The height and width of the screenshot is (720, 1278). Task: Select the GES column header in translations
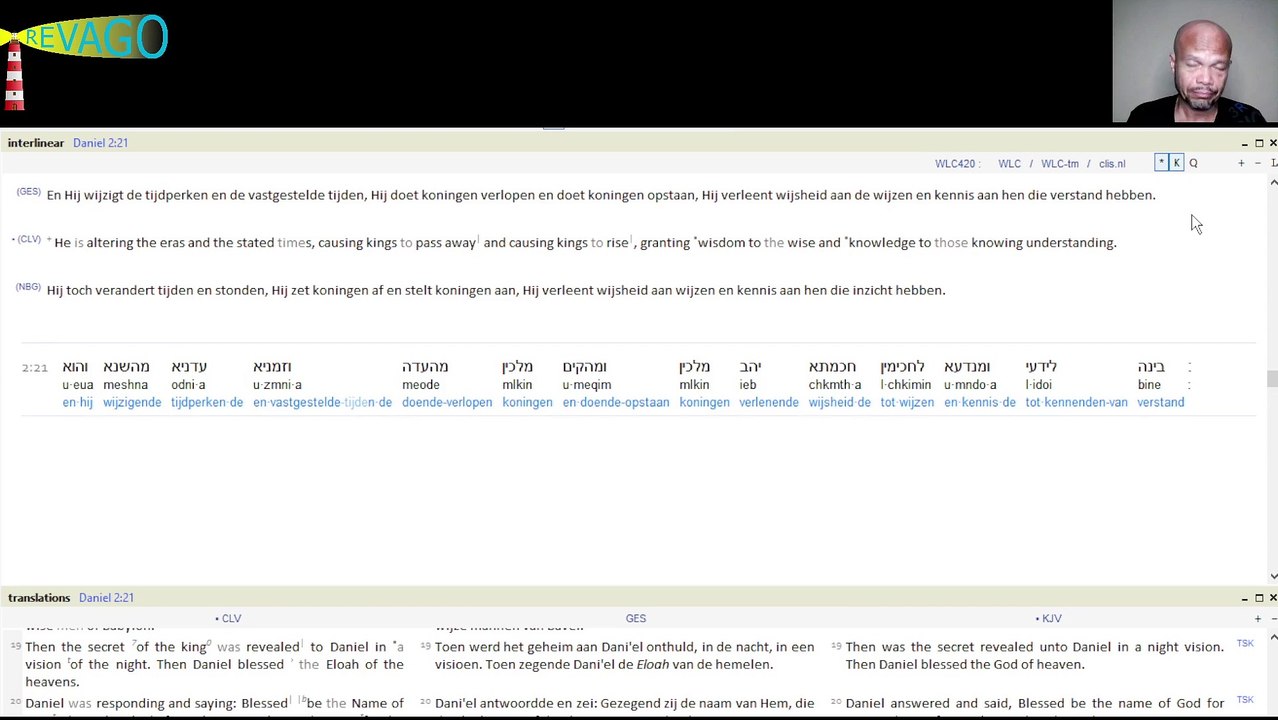pos(636,619)
